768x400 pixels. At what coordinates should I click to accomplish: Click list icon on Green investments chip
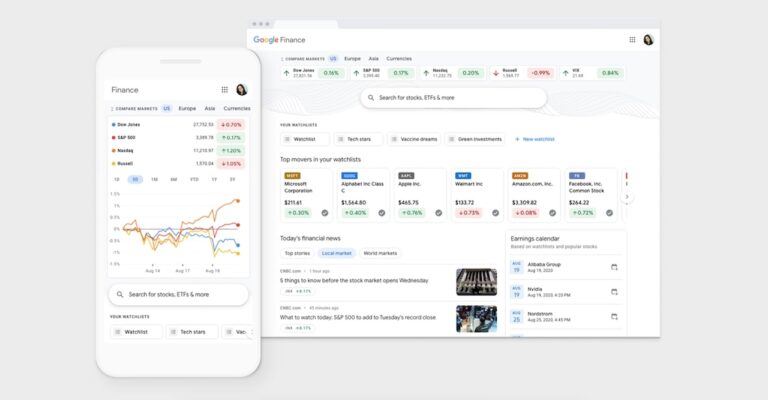452,140
